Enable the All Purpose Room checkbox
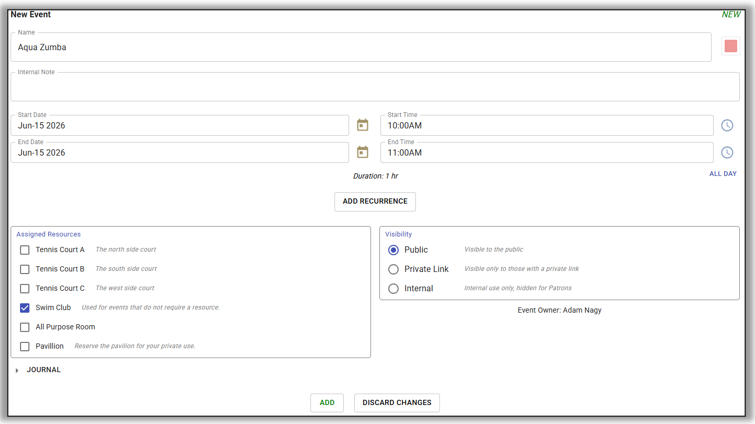755x424 pixels. pyautogui.click(x=25, y=327)
